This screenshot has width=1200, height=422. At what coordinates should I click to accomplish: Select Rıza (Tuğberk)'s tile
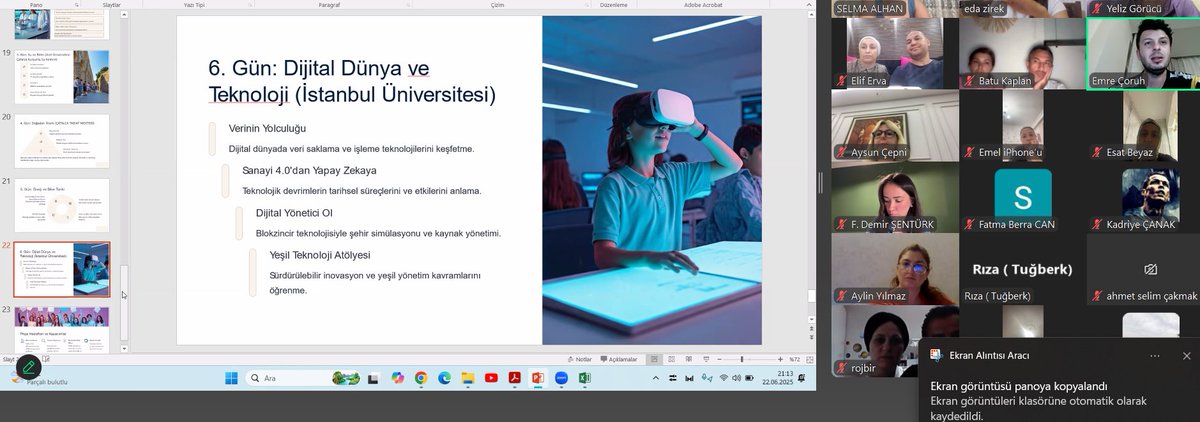[1022, 269]
